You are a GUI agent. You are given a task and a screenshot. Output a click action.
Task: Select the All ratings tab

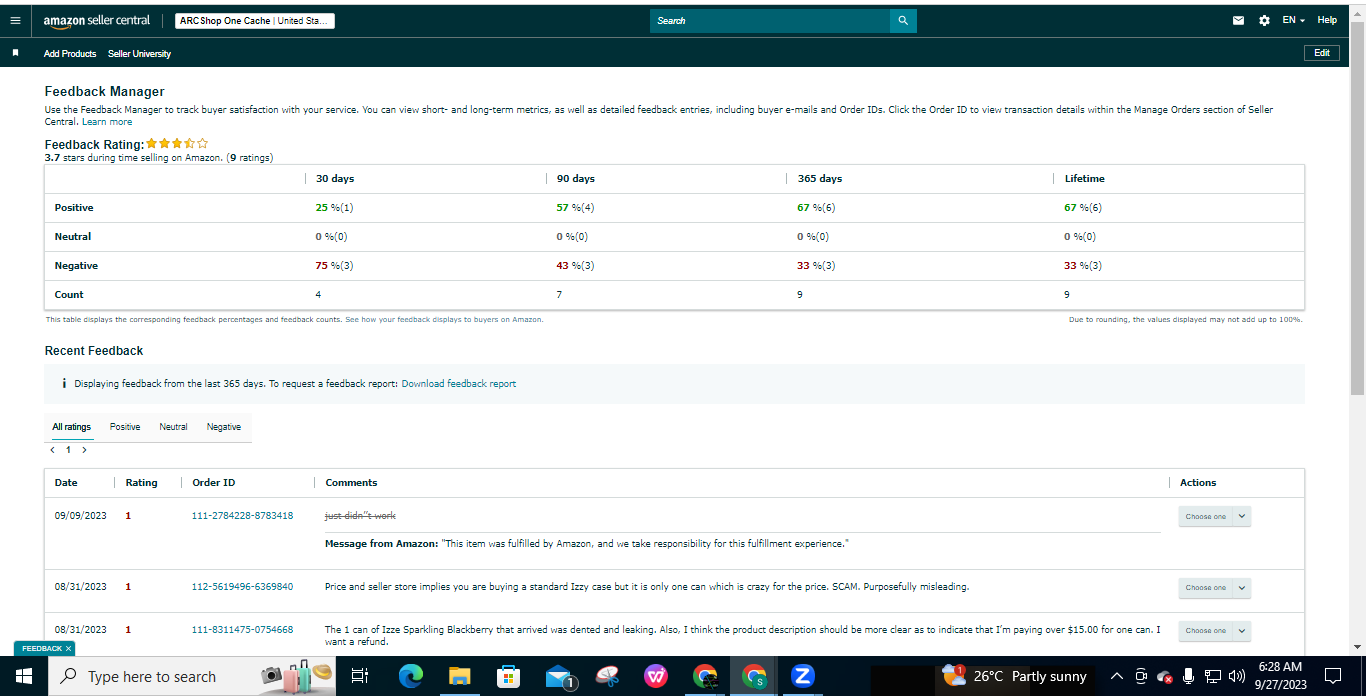point(71,427)
